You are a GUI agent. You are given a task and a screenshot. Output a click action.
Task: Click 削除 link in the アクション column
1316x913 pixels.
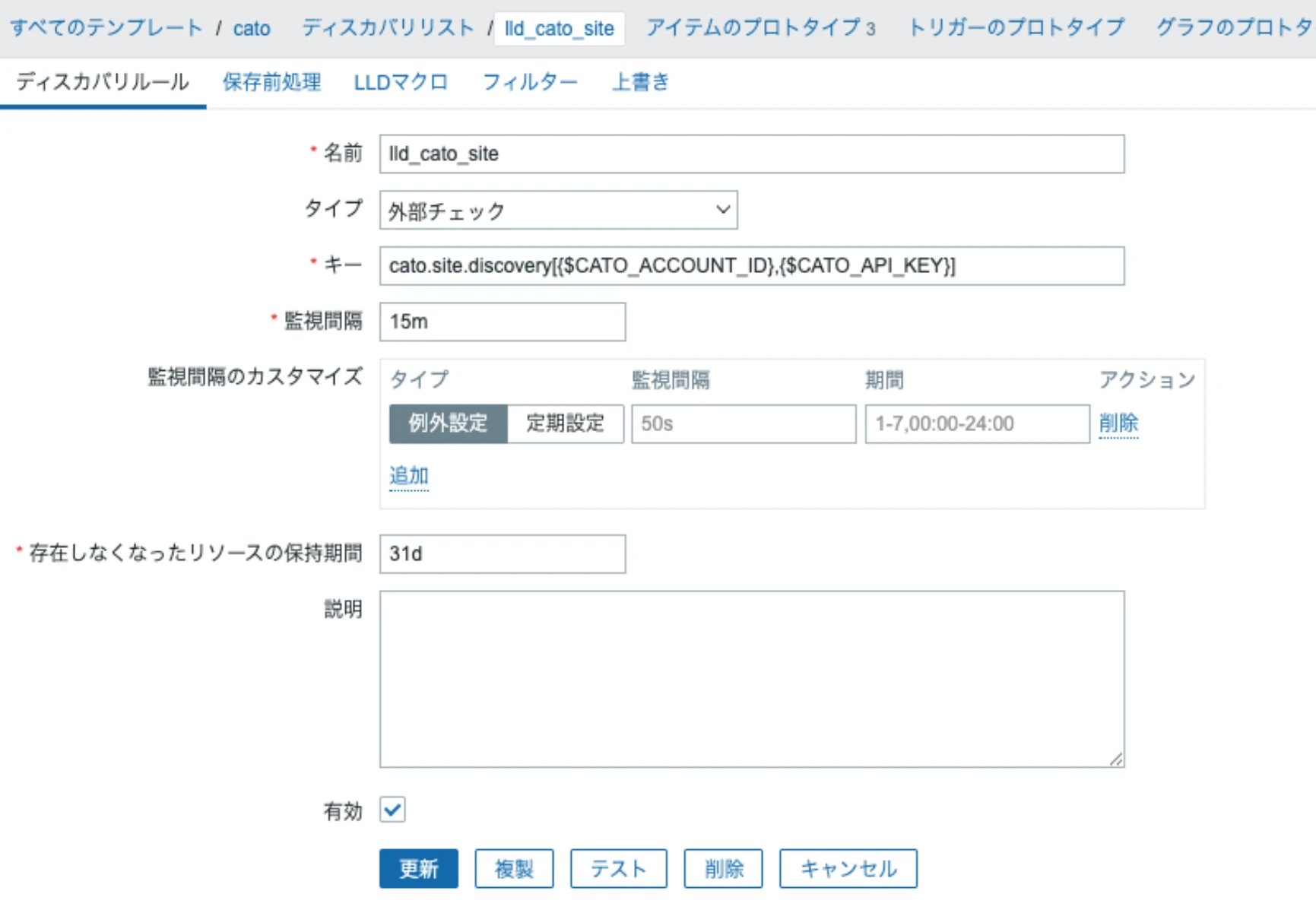pos(1118,423)
